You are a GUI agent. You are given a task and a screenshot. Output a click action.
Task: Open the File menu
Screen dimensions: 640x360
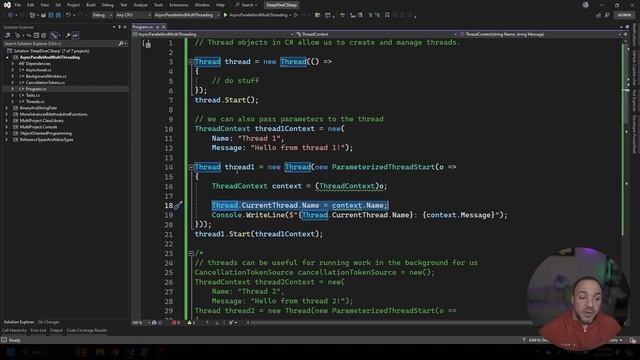tap(18, 5)
